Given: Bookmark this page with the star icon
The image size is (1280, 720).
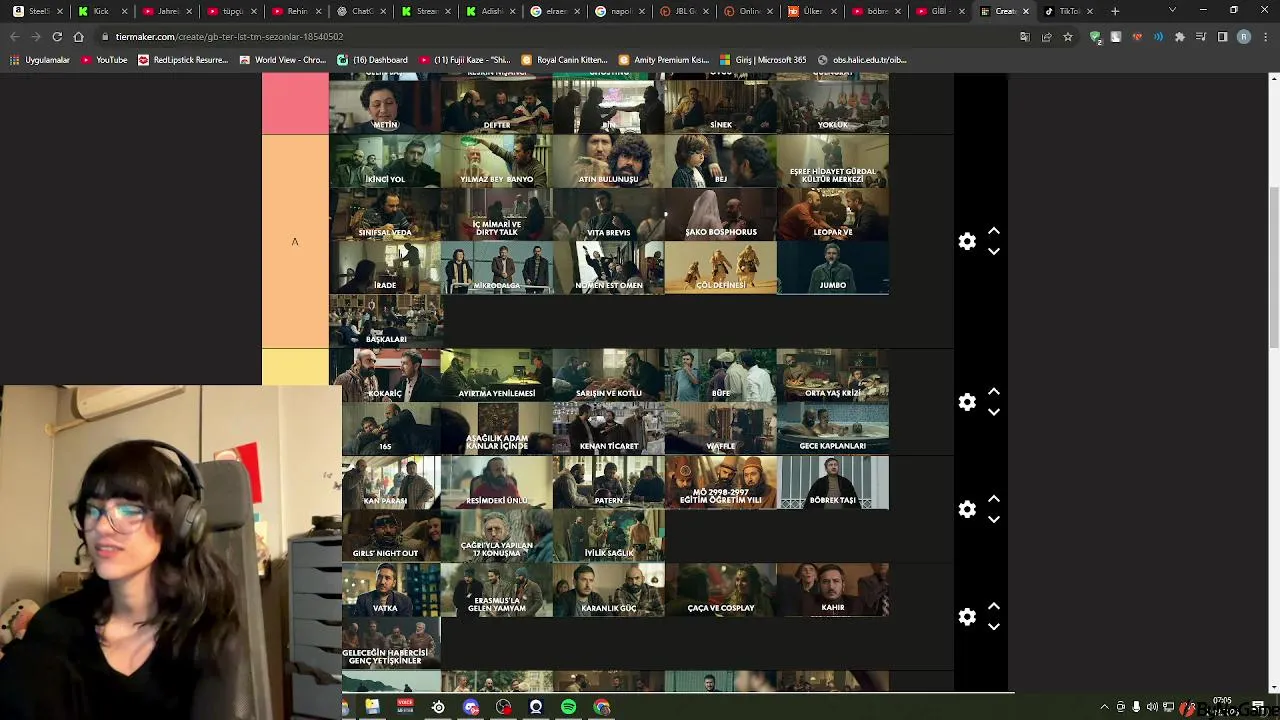Looking at the screenshot, I should [1068, 37].
